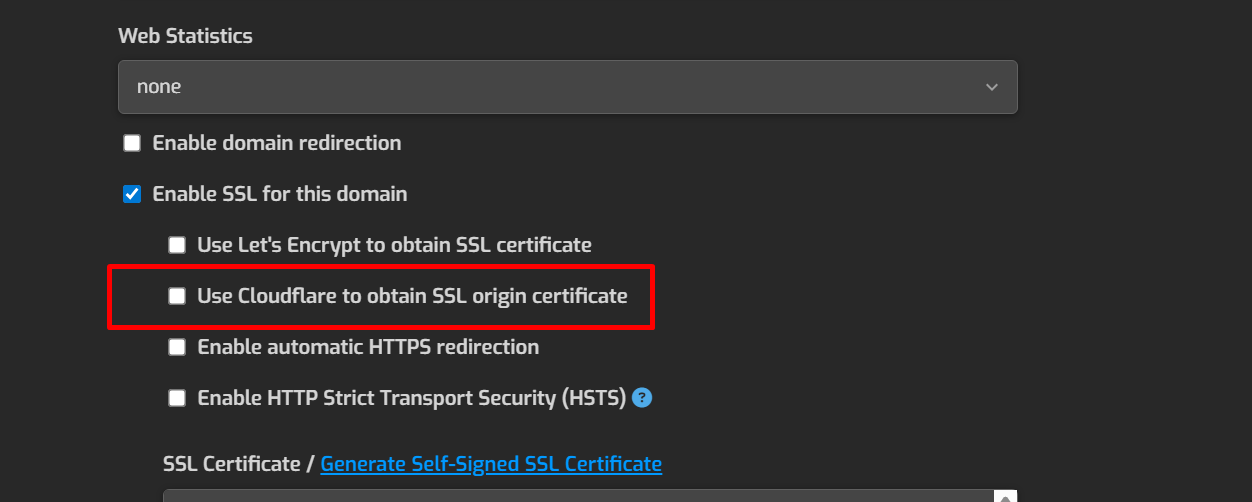Click the 'Enable HTTP Strict Transport Security (HSTS)' text
The width and height of the screenshot is (1252, 502).
click(x=411, y=398)
